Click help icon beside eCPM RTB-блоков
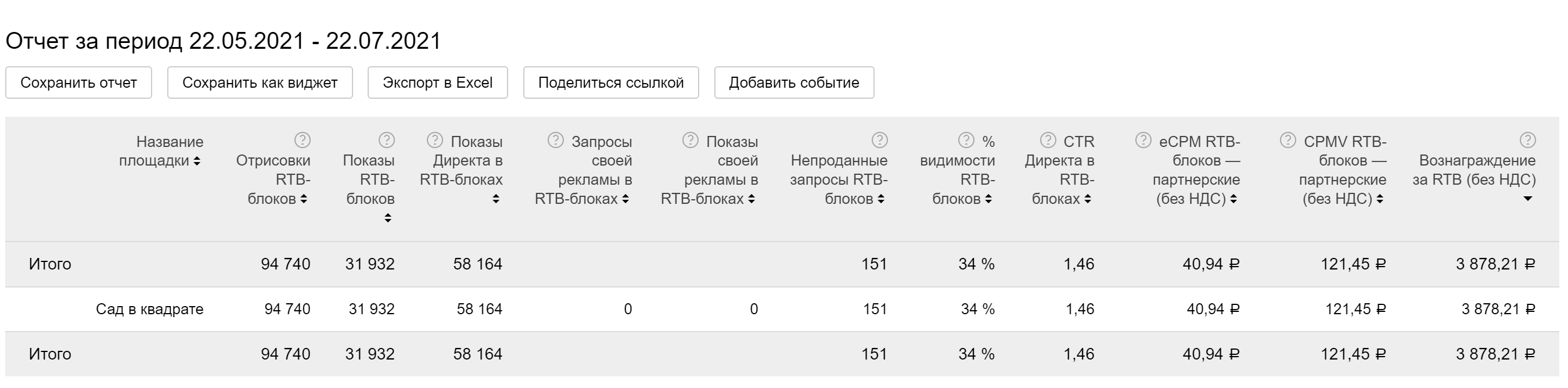The image size is (1568, 388). click(x=1143, y=141)
